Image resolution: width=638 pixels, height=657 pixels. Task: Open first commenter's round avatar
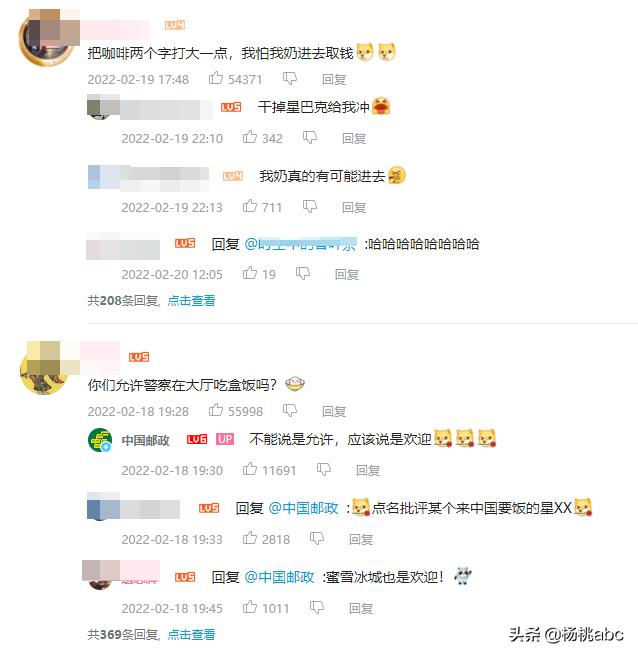point(45,39)
